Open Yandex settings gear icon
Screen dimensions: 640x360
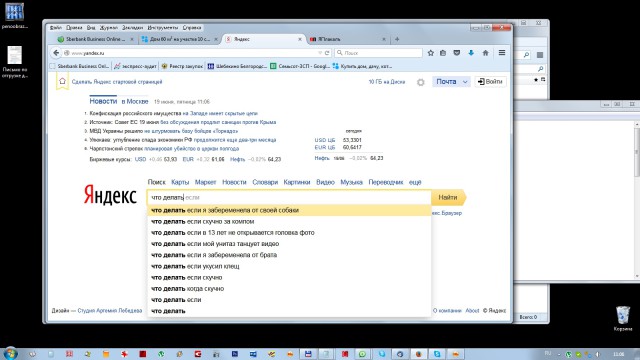pyautogui.click(x=421, y=82)
